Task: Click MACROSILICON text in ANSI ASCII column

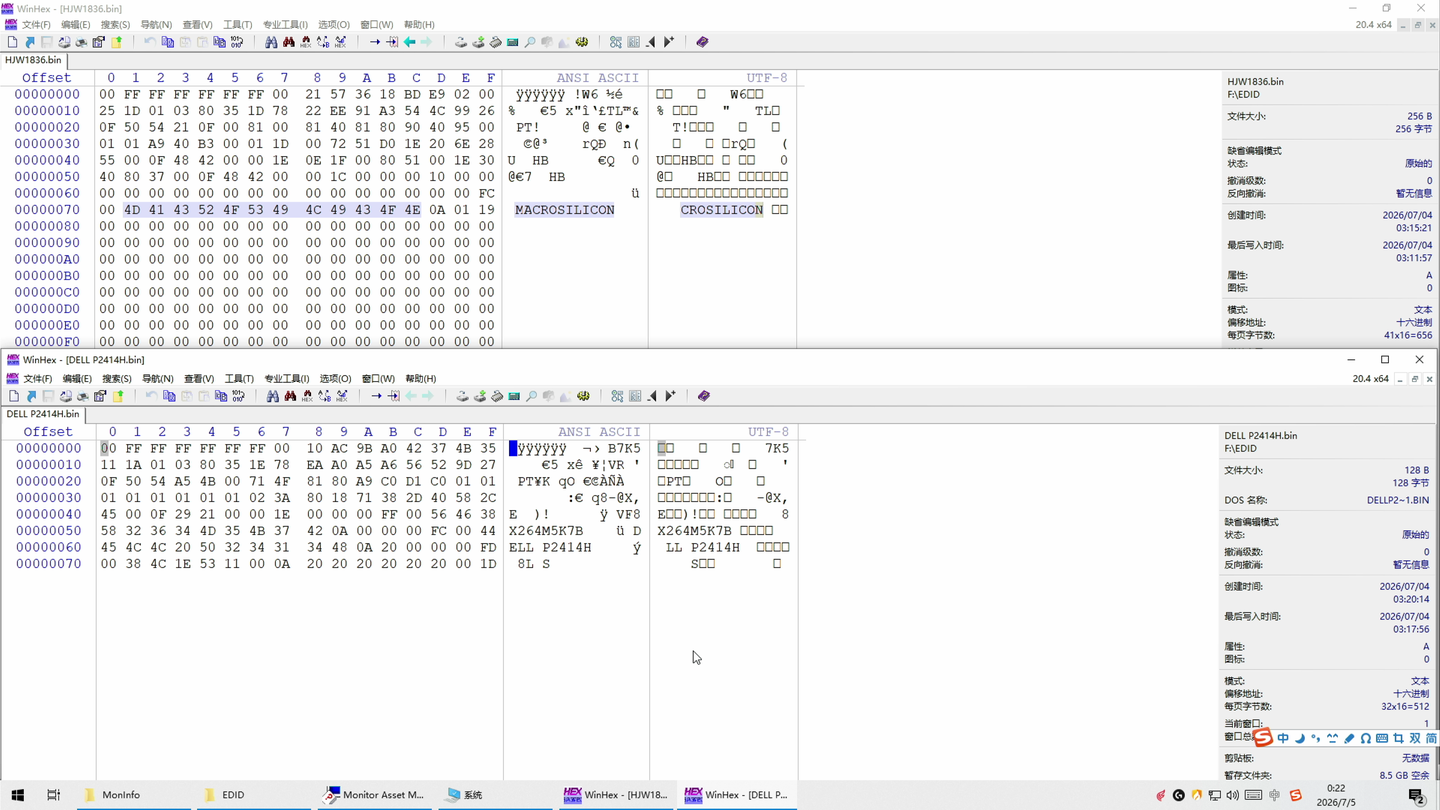Action: click(565, 210)
